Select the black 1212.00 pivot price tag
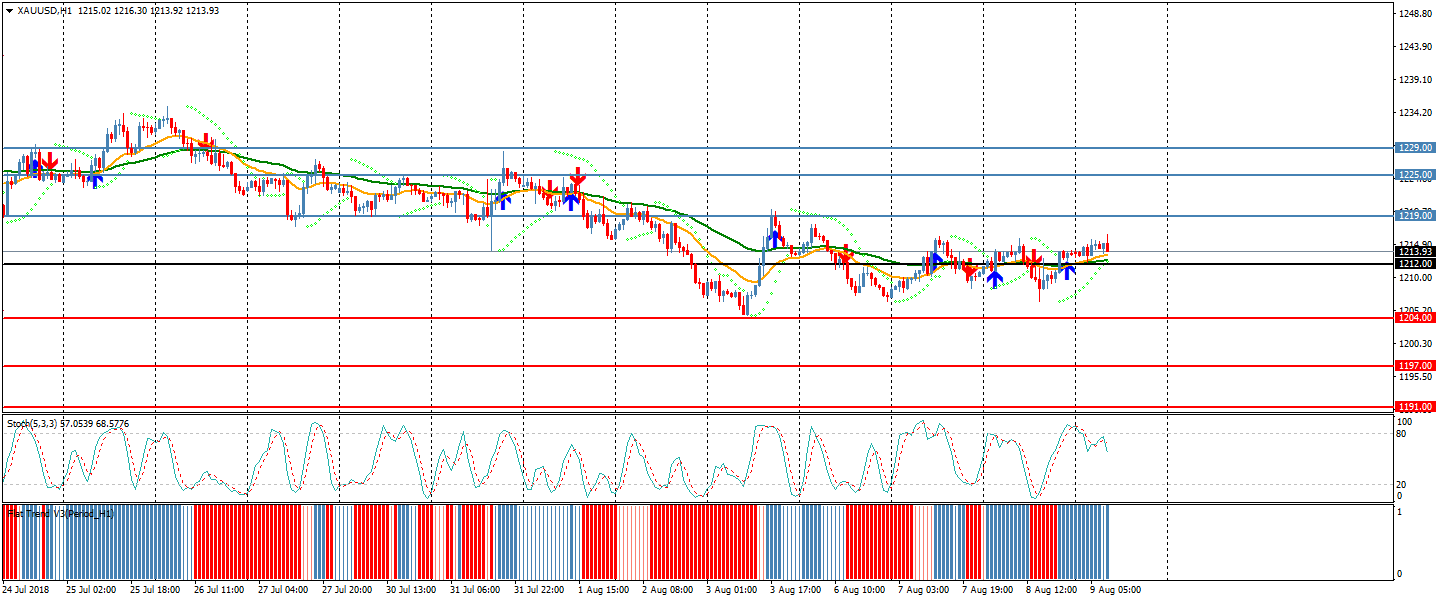The image size is (1436, 601). (1415, 264)
